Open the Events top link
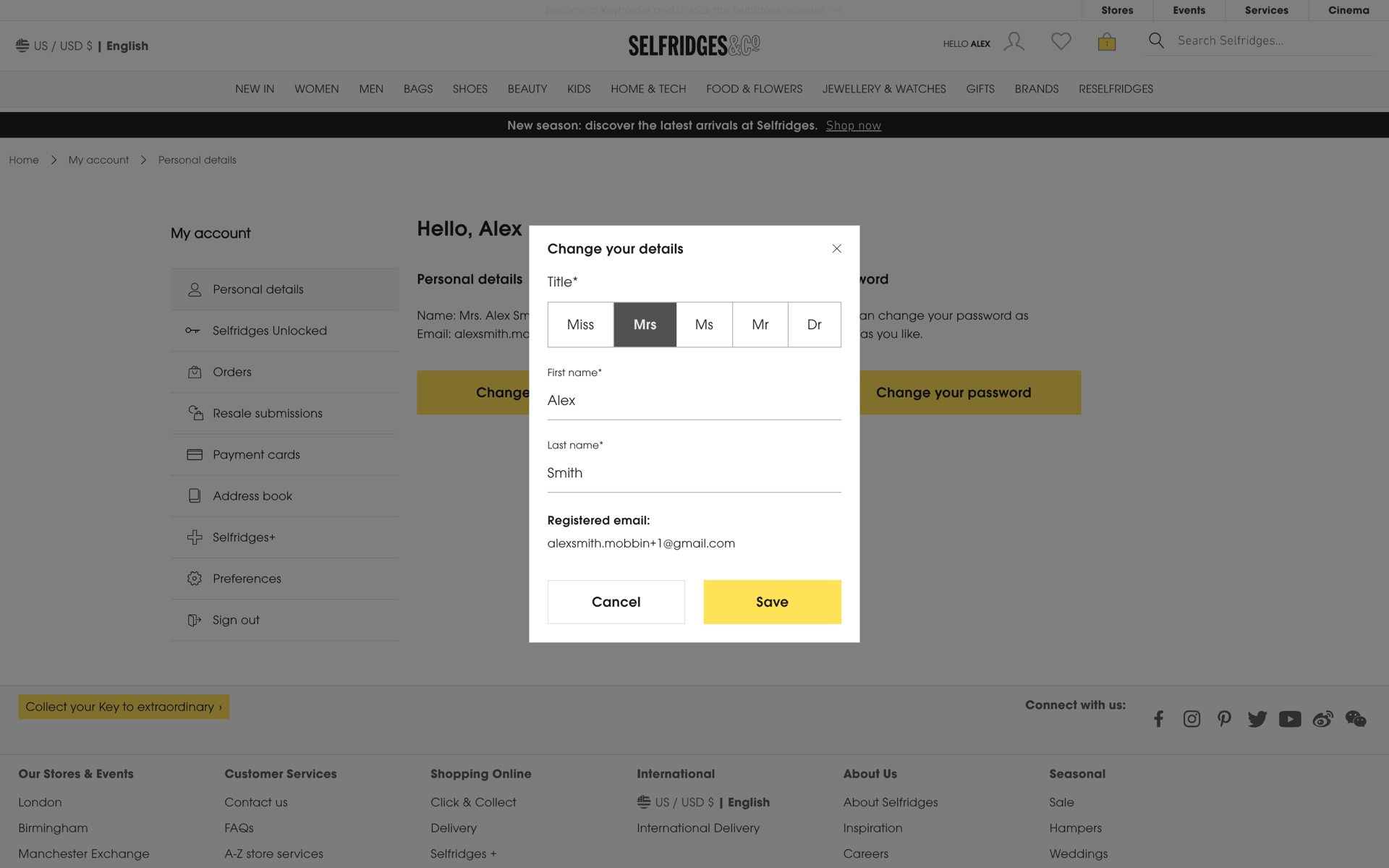Viewport: 1389px width, 868px height. [1189, 10]
